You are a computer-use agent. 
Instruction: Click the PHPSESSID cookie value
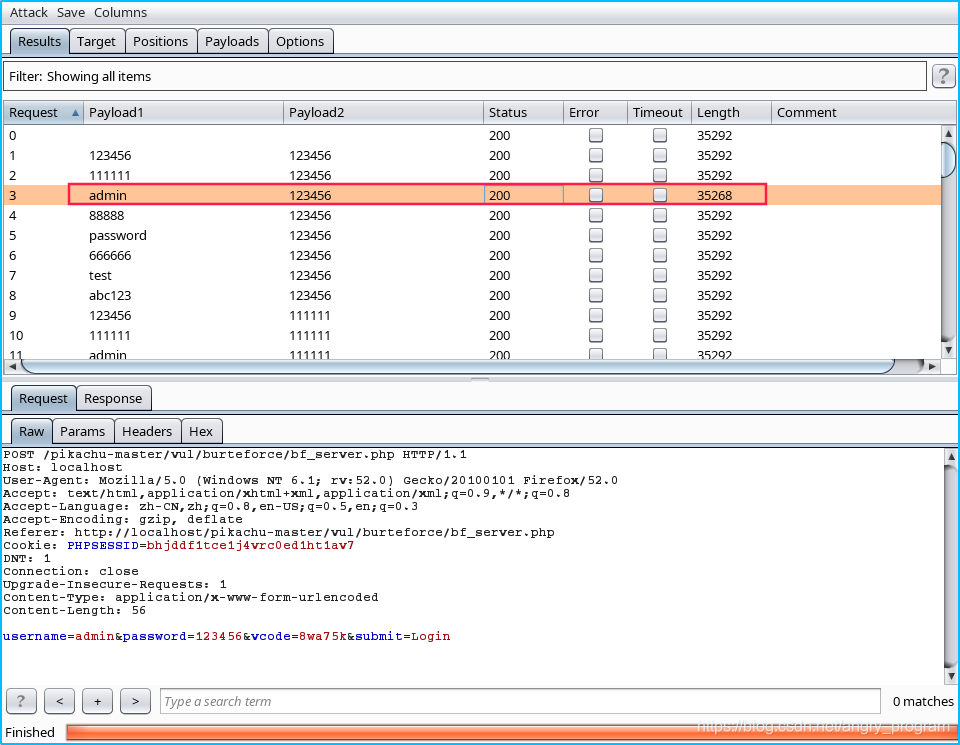[250, 545]
